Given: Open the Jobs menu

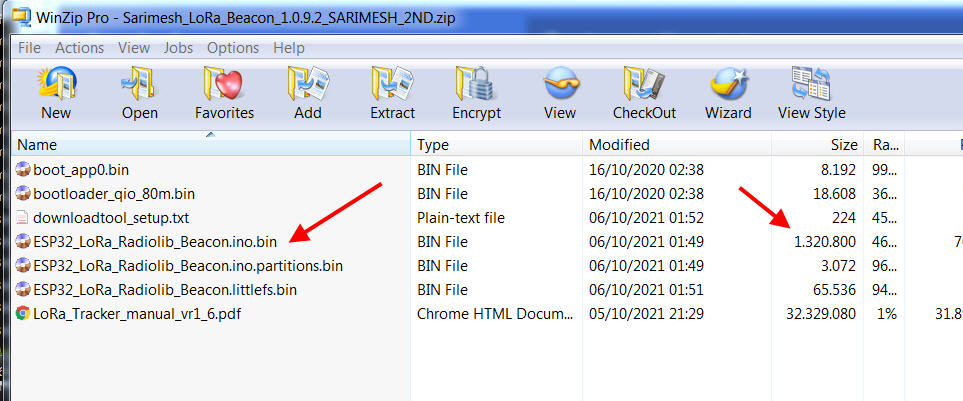Looking at the screenshot, I should coord(178,48).
